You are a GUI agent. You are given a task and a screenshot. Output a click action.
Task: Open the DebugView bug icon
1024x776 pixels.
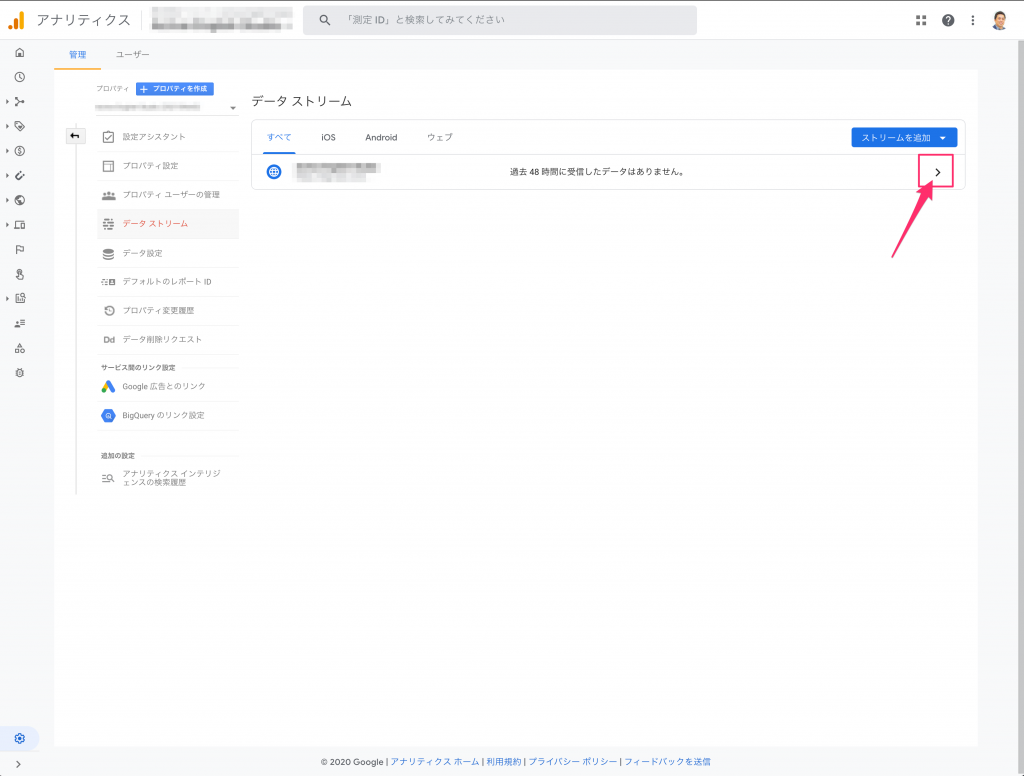(x=20, y=373)
